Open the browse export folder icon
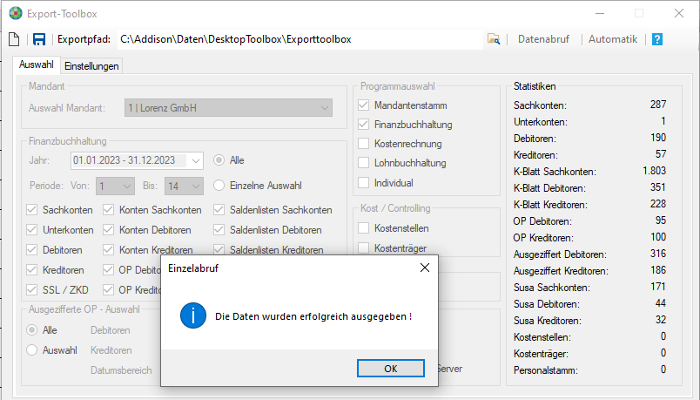 [493, 39]
